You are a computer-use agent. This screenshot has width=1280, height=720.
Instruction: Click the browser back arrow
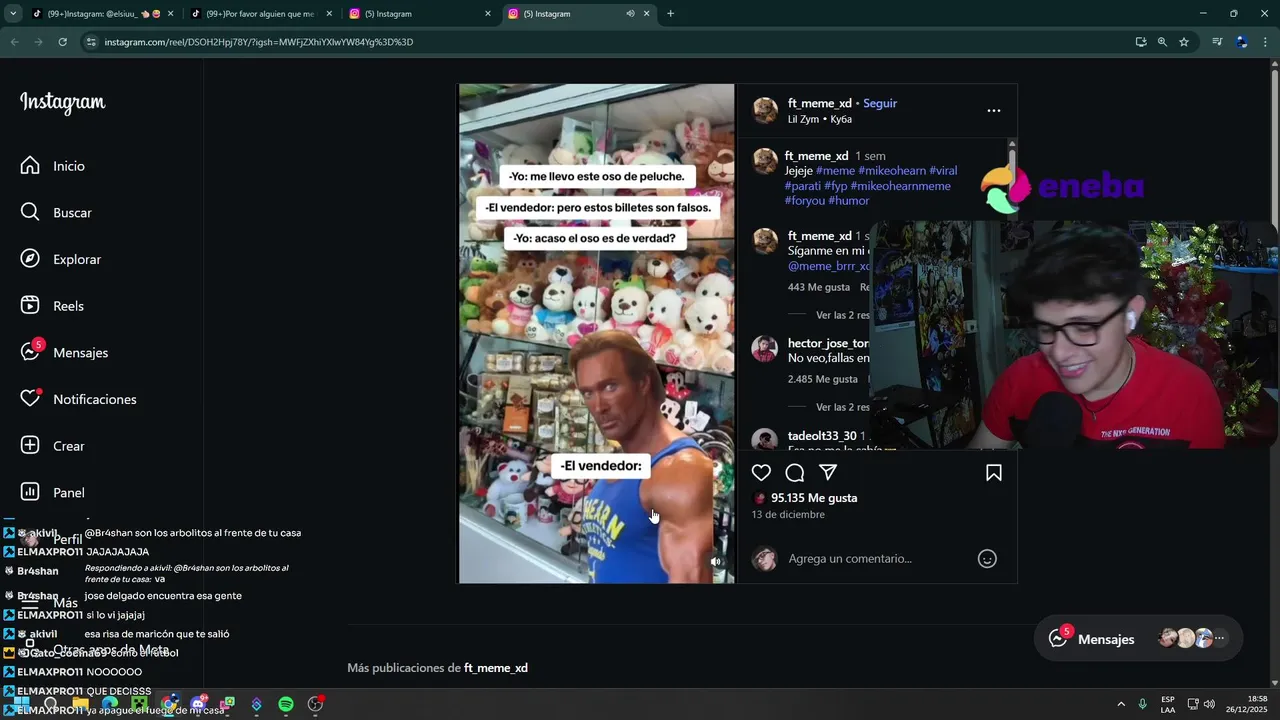coord(14,42)
